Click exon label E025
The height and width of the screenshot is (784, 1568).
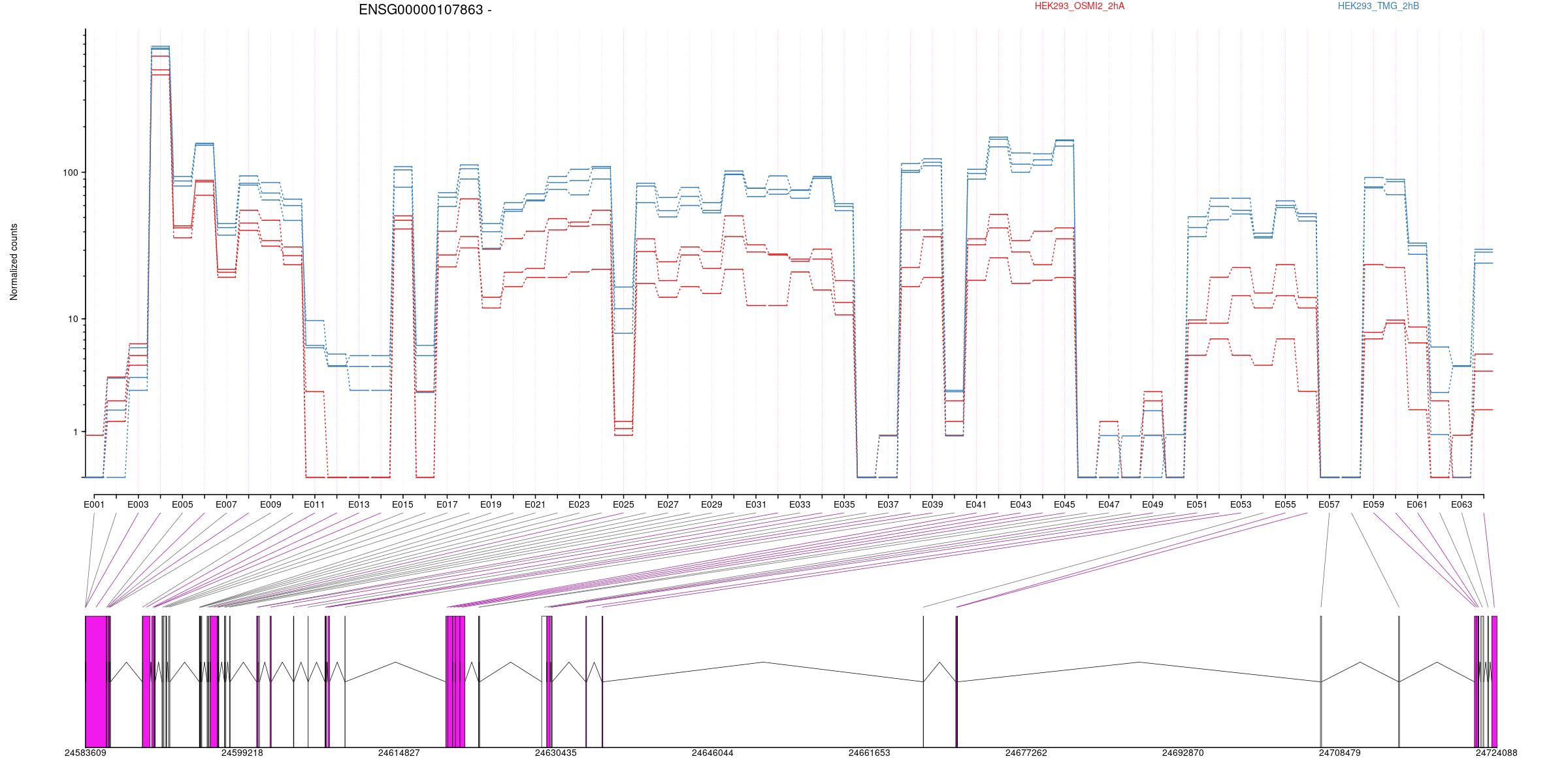click(x=623, y=504)
